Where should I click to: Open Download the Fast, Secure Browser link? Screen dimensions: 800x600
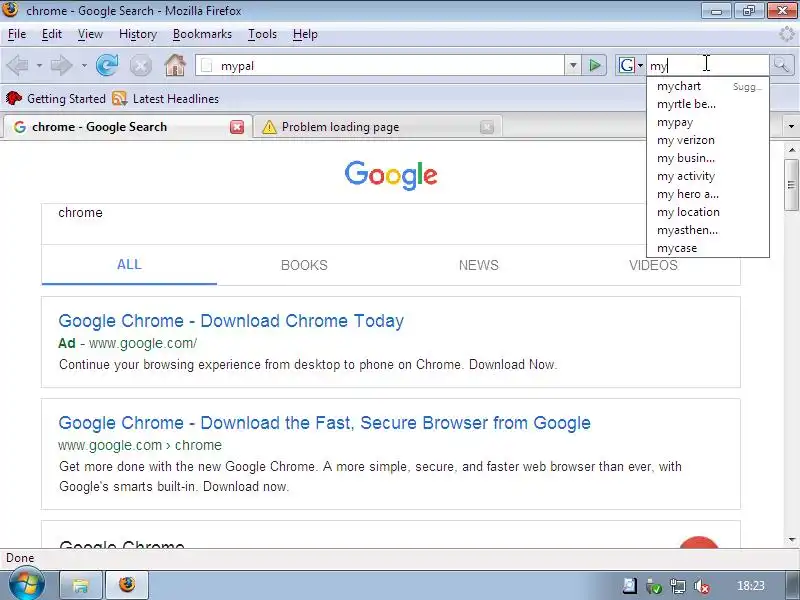point(324,423)
